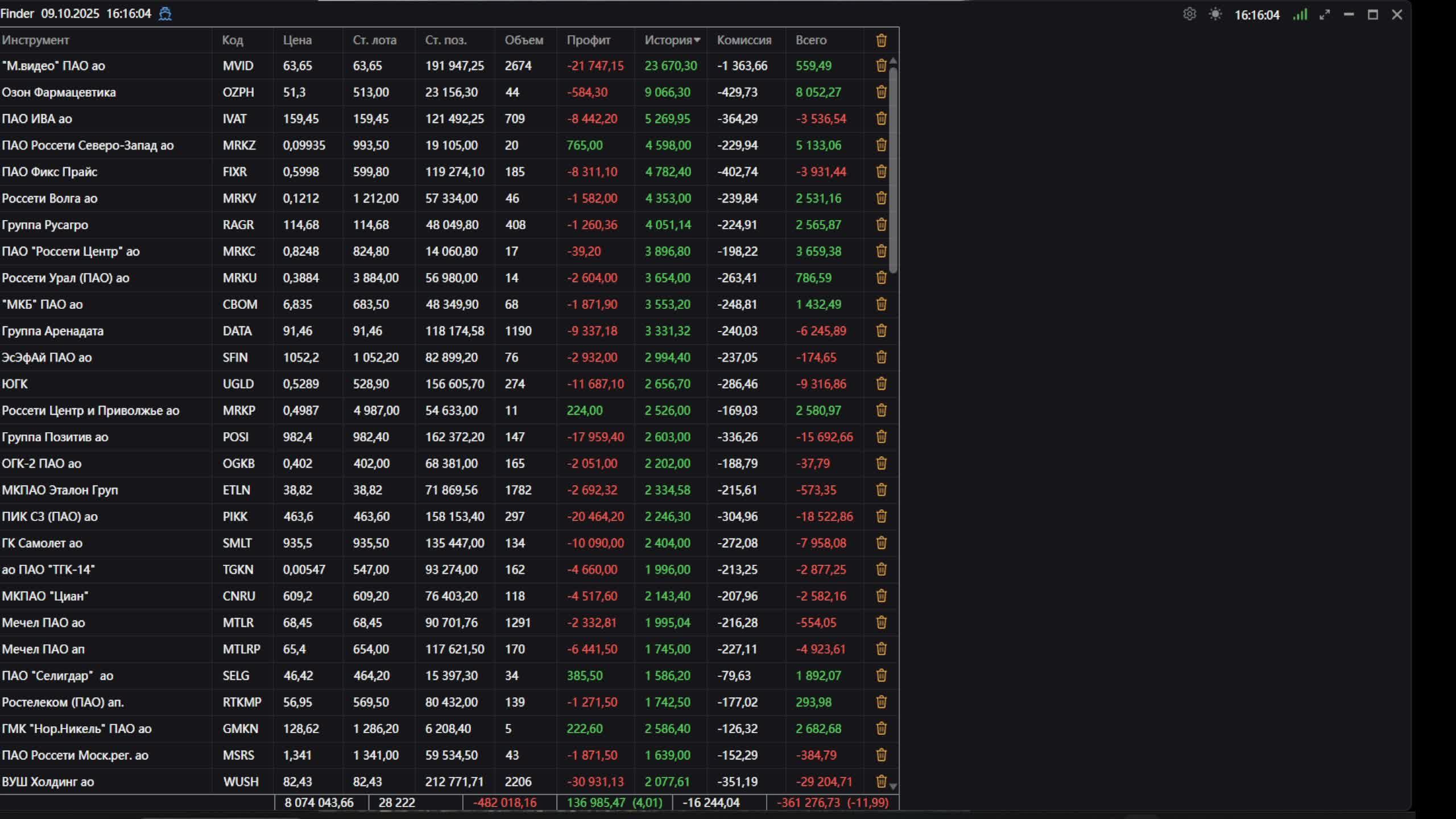The image size is (1456, 819).
Task: Click trash icon for GMKN row
Action: click(881, 729)
